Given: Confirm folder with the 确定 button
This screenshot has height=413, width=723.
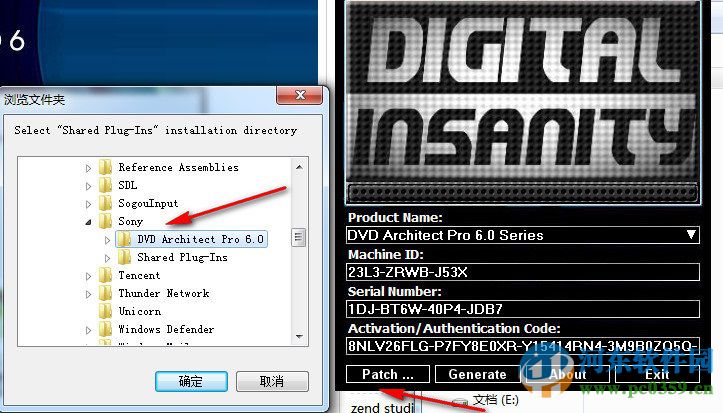Looking at the screenshot, I should pos(191,382).
